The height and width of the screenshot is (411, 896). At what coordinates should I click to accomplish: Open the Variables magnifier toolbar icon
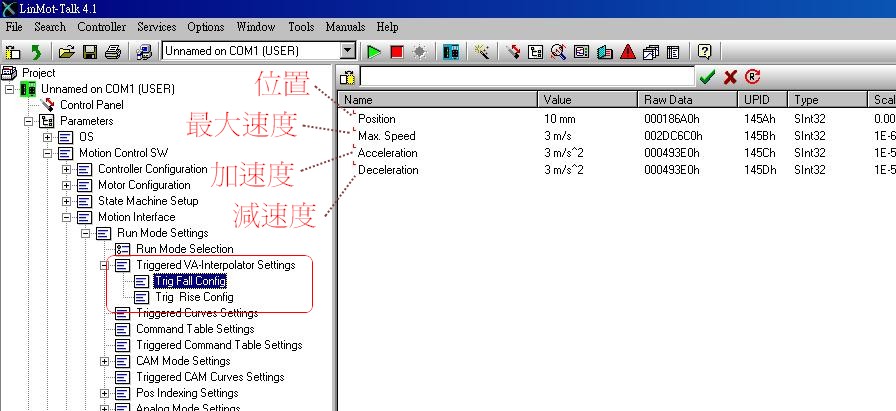pyautogui.click(x=558, y=52)
